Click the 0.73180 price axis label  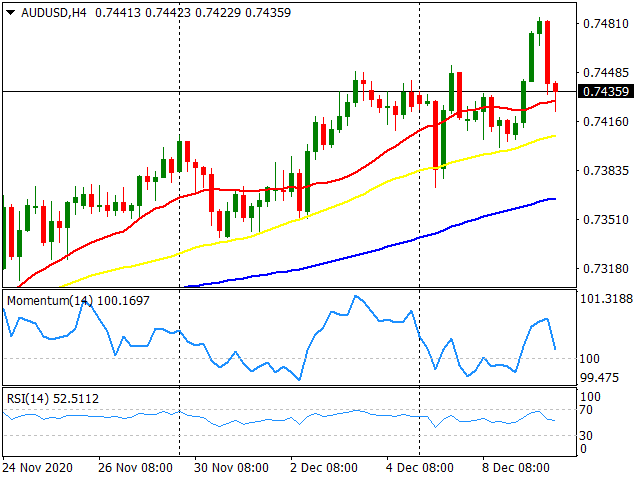click(x=606, y=269)
